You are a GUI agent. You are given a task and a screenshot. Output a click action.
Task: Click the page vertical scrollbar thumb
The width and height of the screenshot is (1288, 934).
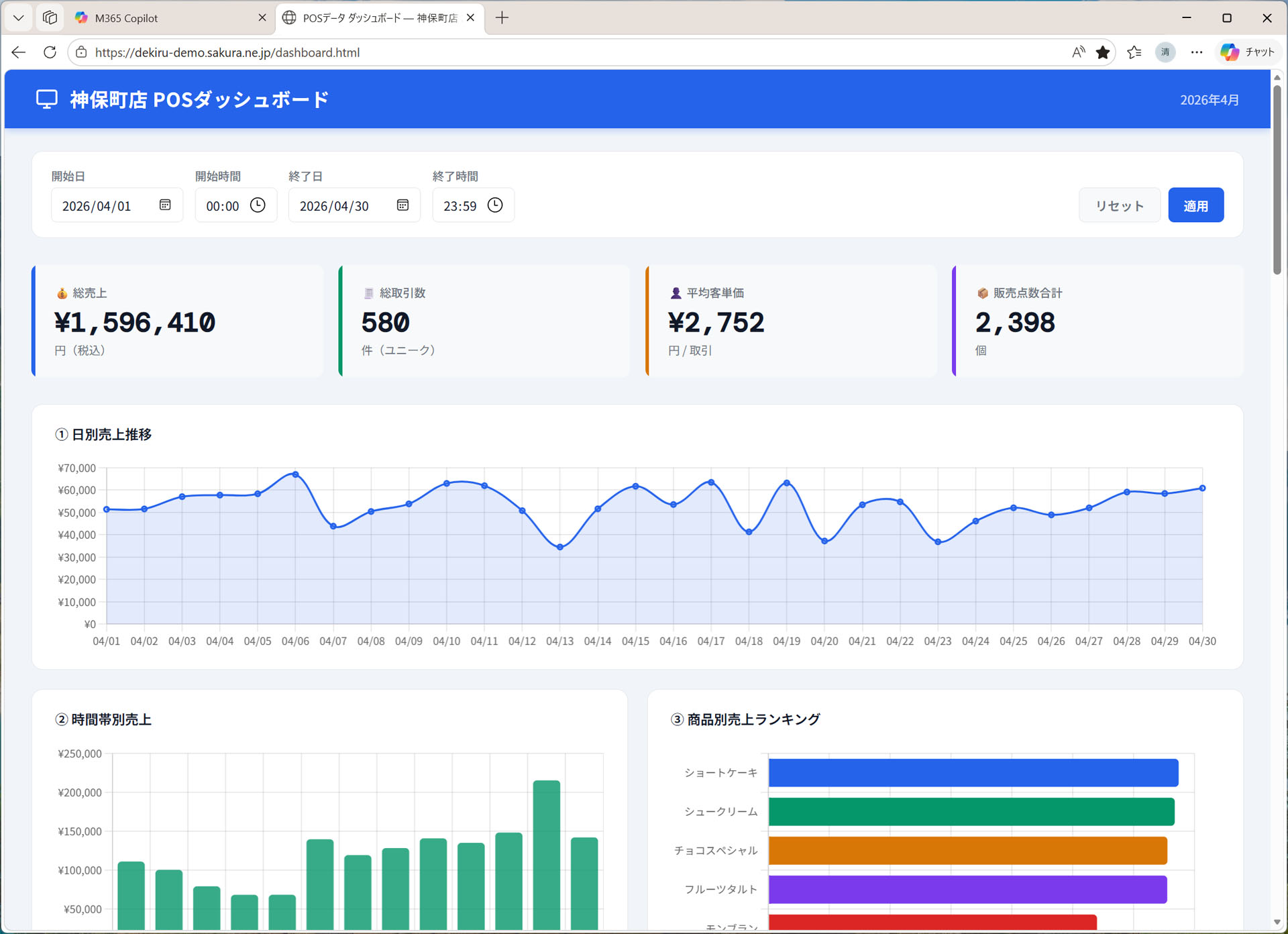pos(1277,180)
